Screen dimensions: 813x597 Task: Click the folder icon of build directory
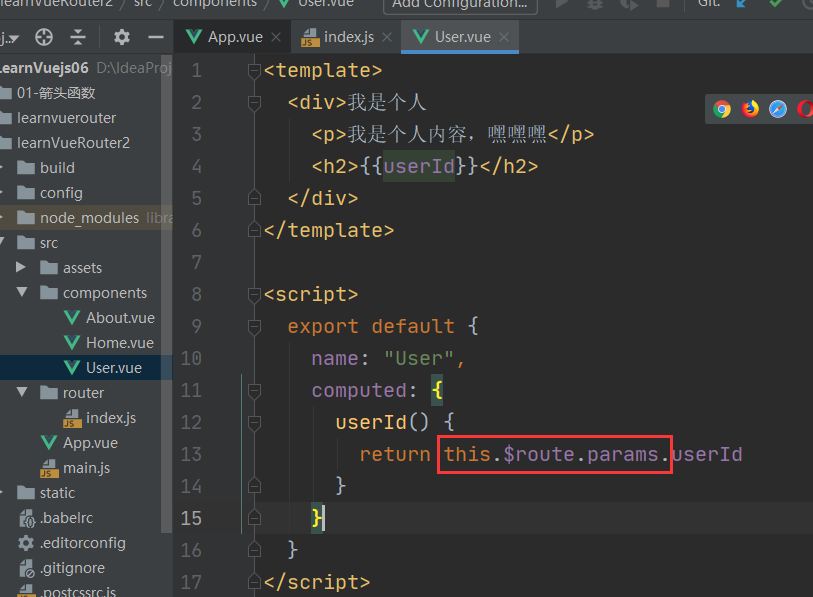click(26, 168)
